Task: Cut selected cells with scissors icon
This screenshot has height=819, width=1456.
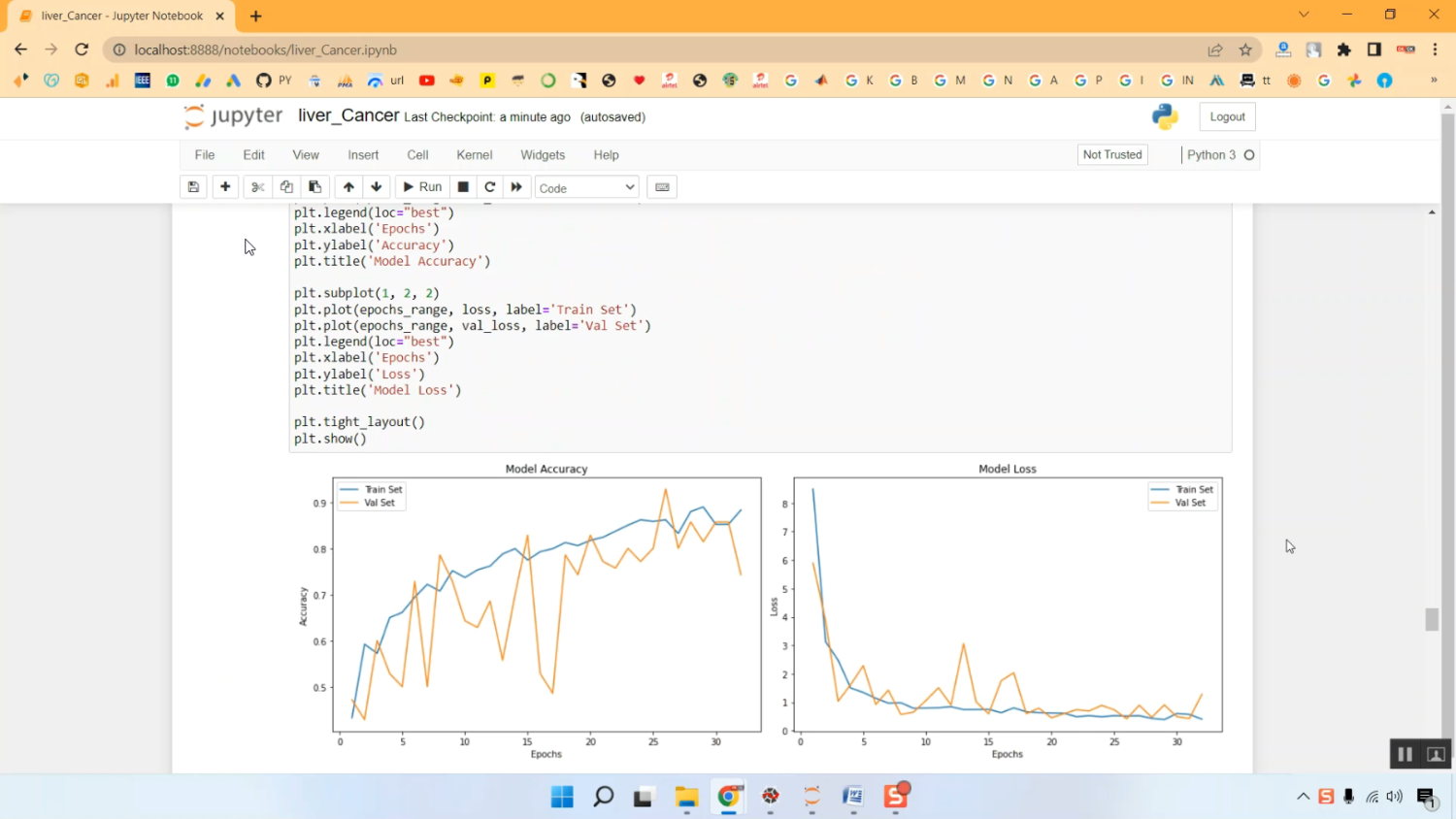Action: 257,187
